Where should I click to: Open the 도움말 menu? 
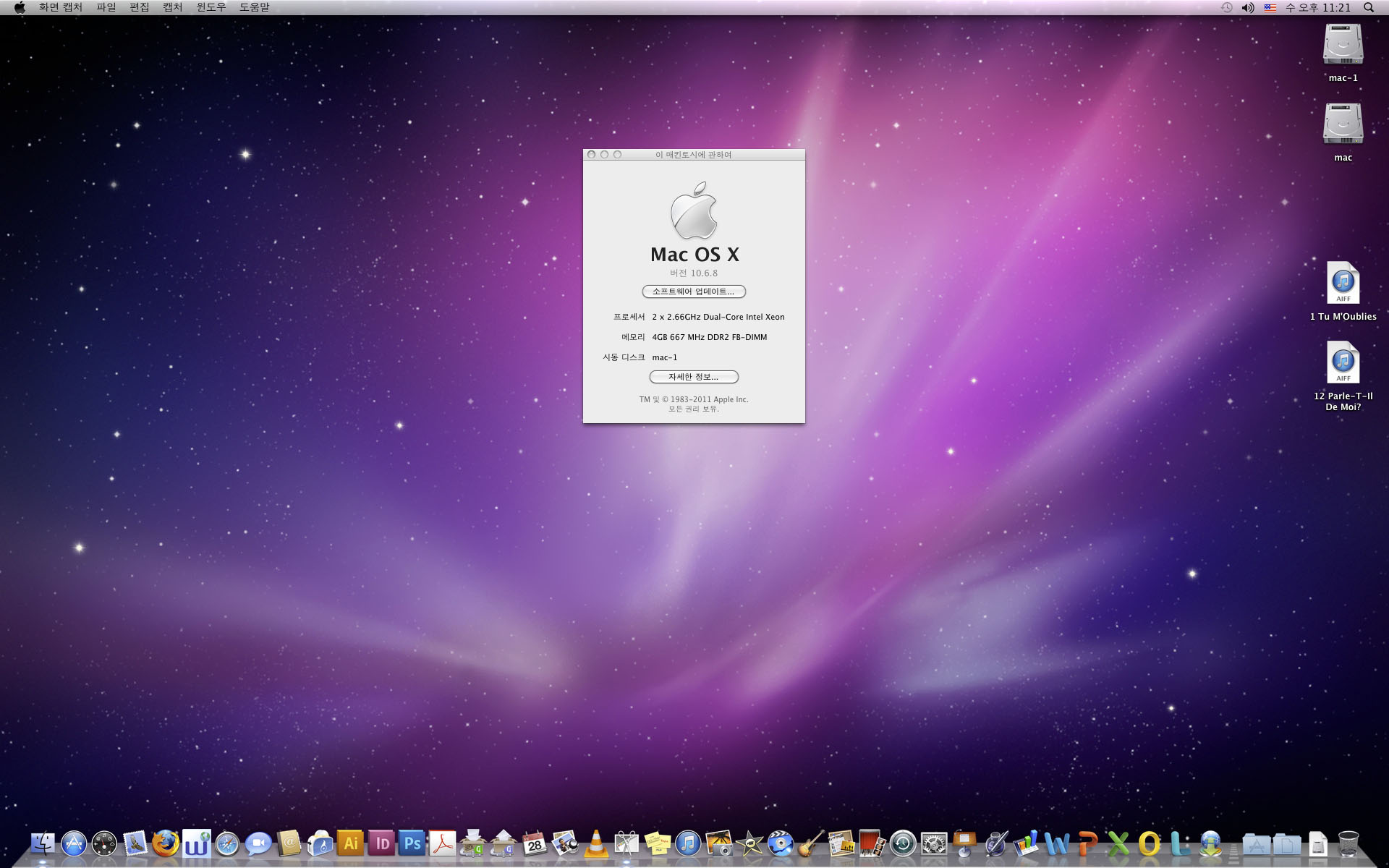254,7
